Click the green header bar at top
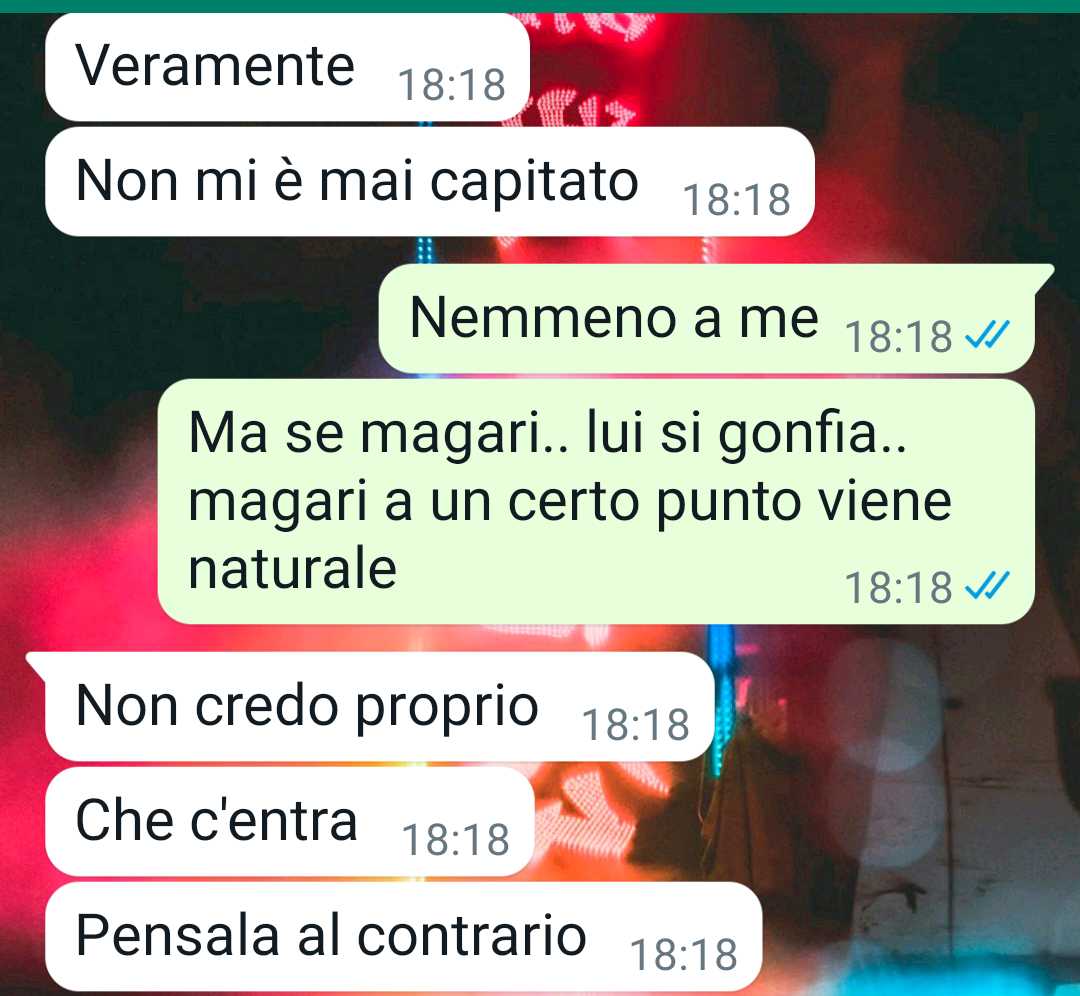This screenshot has height=996, width=1080. pos(540,6)
